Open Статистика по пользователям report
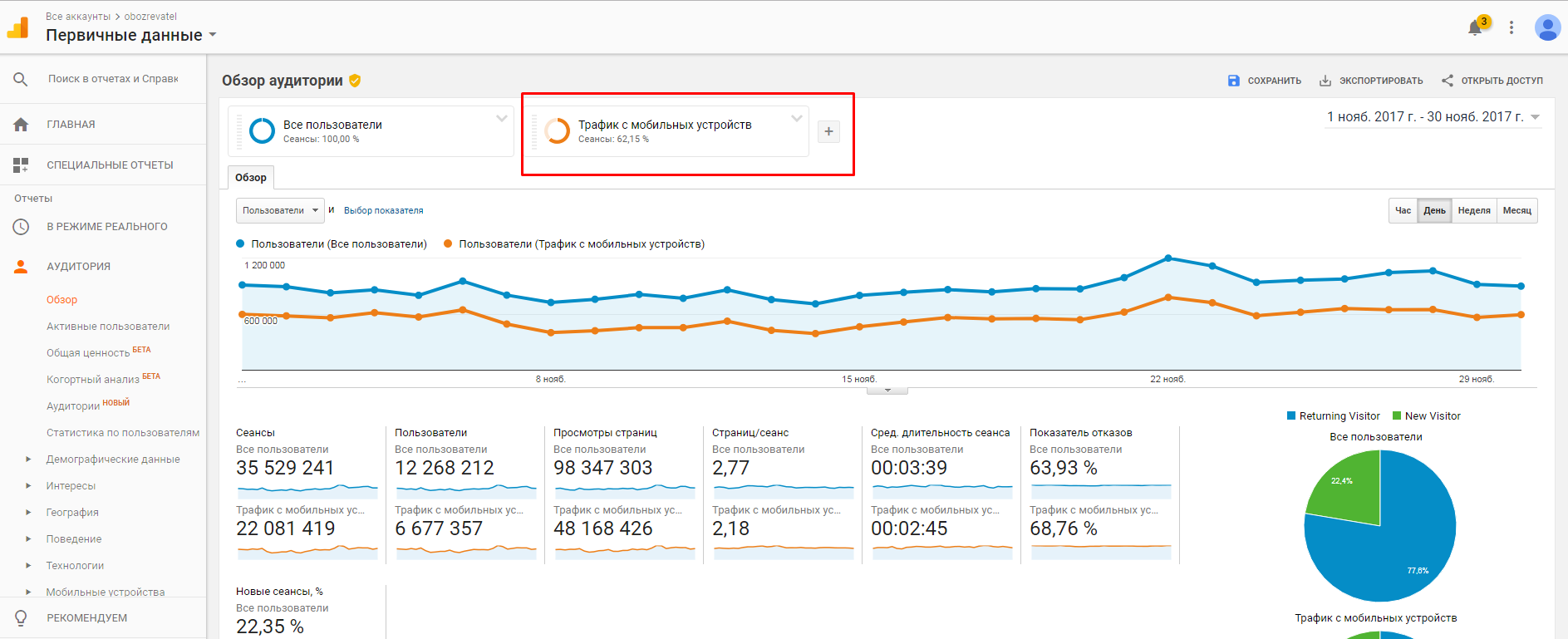This screenshot has width=1568, height=639. click(x=123, y=433)
